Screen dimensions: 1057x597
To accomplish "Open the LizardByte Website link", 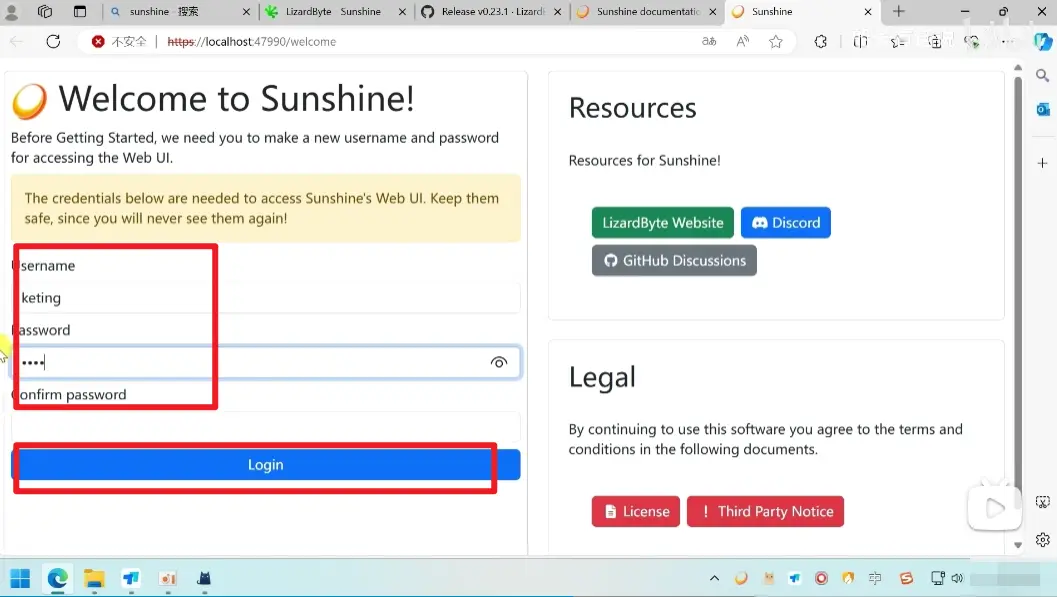I will coord(662,223).
